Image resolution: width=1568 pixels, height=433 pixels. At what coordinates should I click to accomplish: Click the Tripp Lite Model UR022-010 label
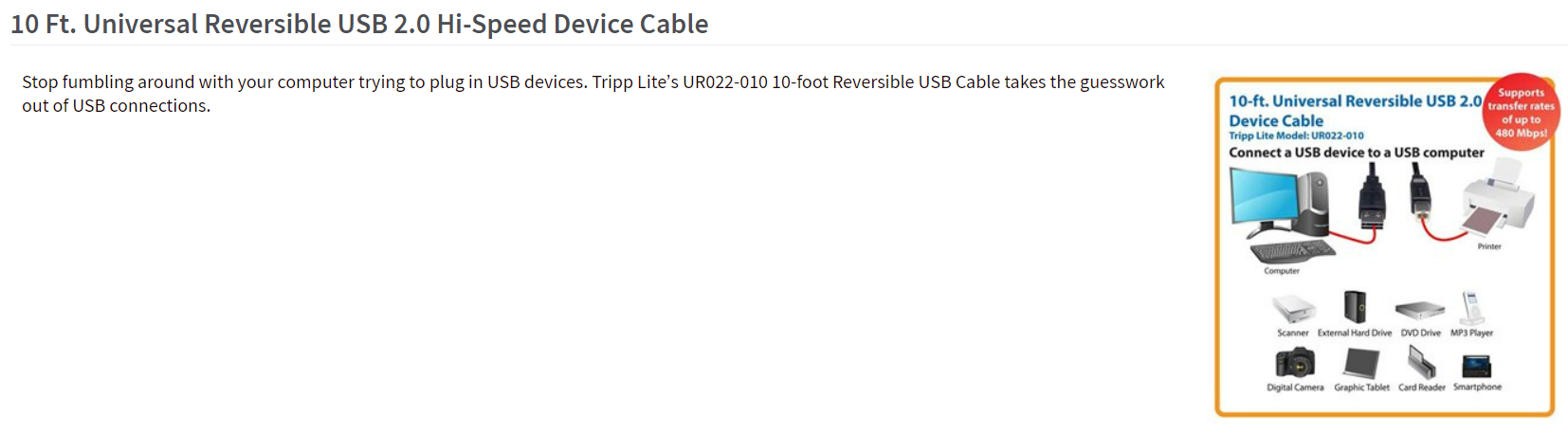pos(1296,135)
